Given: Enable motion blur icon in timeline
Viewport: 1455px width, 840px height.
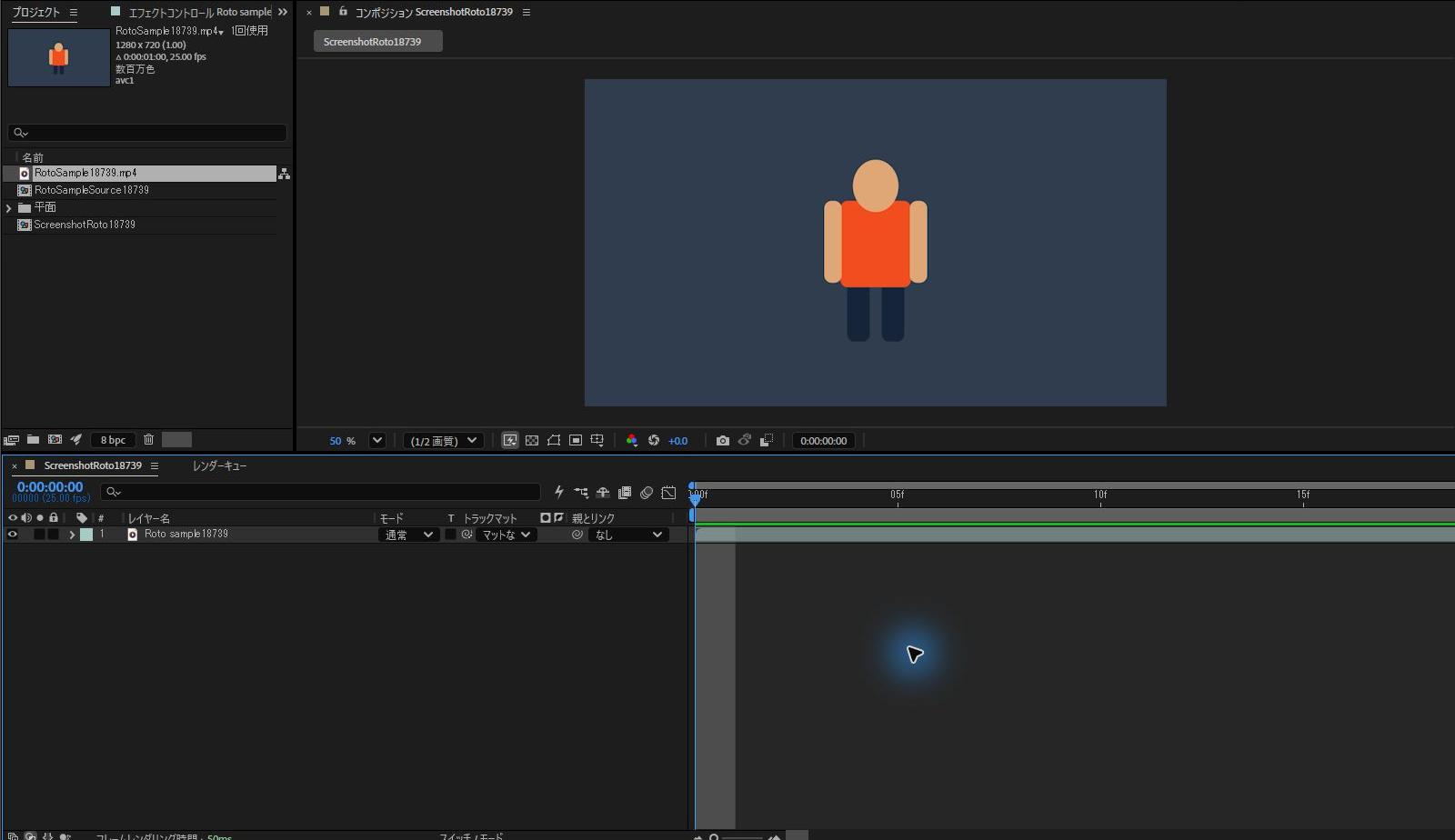Looking at the screenshot, I should tap(647, 493).
